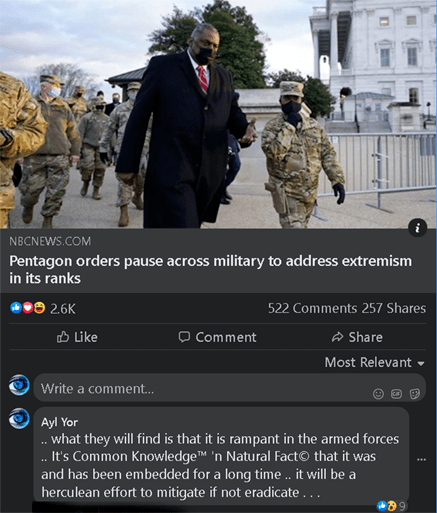437x513 pixels.
Task: View reactions on Ayl Yor's comment
Action: [x=391, y=506]
